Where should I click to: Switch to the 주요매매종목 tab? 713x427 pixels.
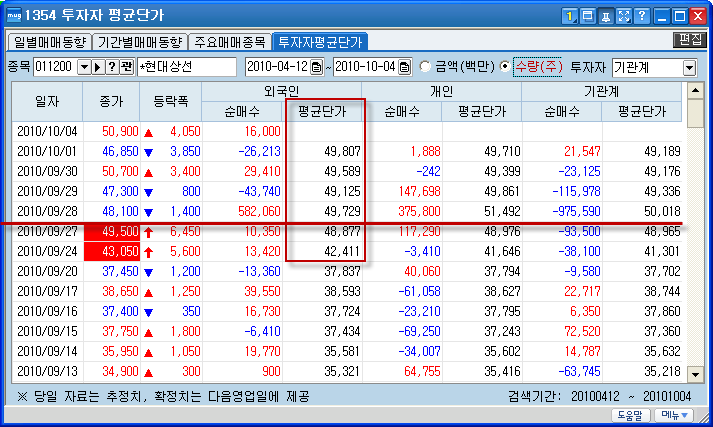pyautogui.click(x=230, y=42)
